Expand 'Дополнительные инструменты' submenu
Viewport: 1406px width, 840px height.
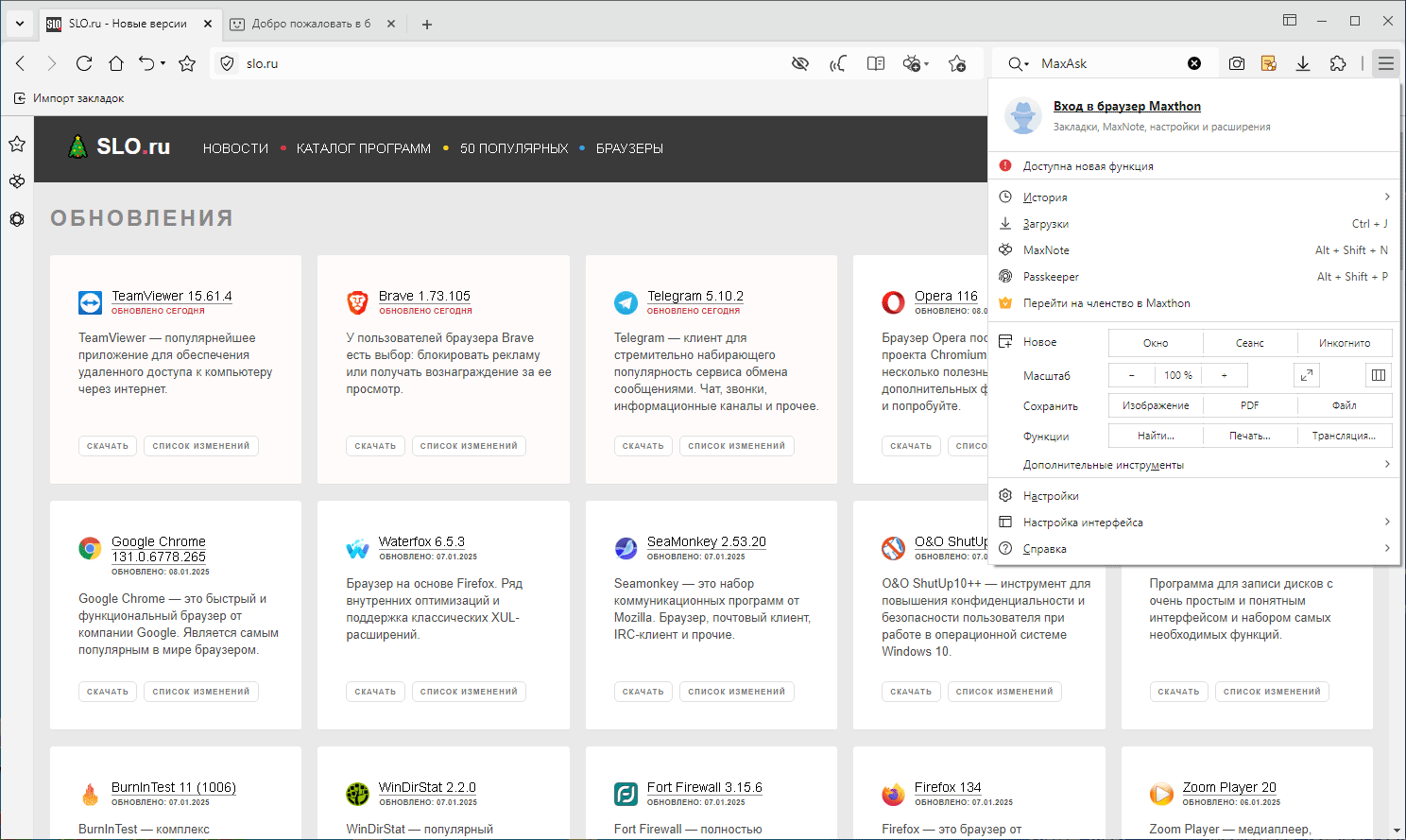pos(1193,465)
